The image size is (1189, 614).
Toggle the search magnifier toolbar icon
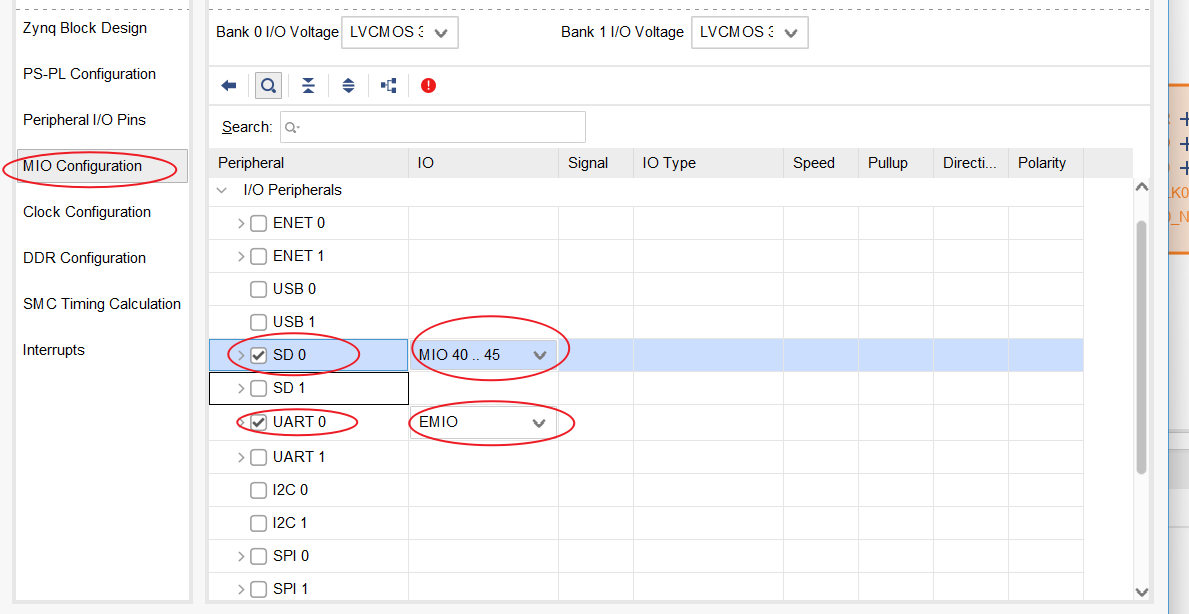point(268,86)
